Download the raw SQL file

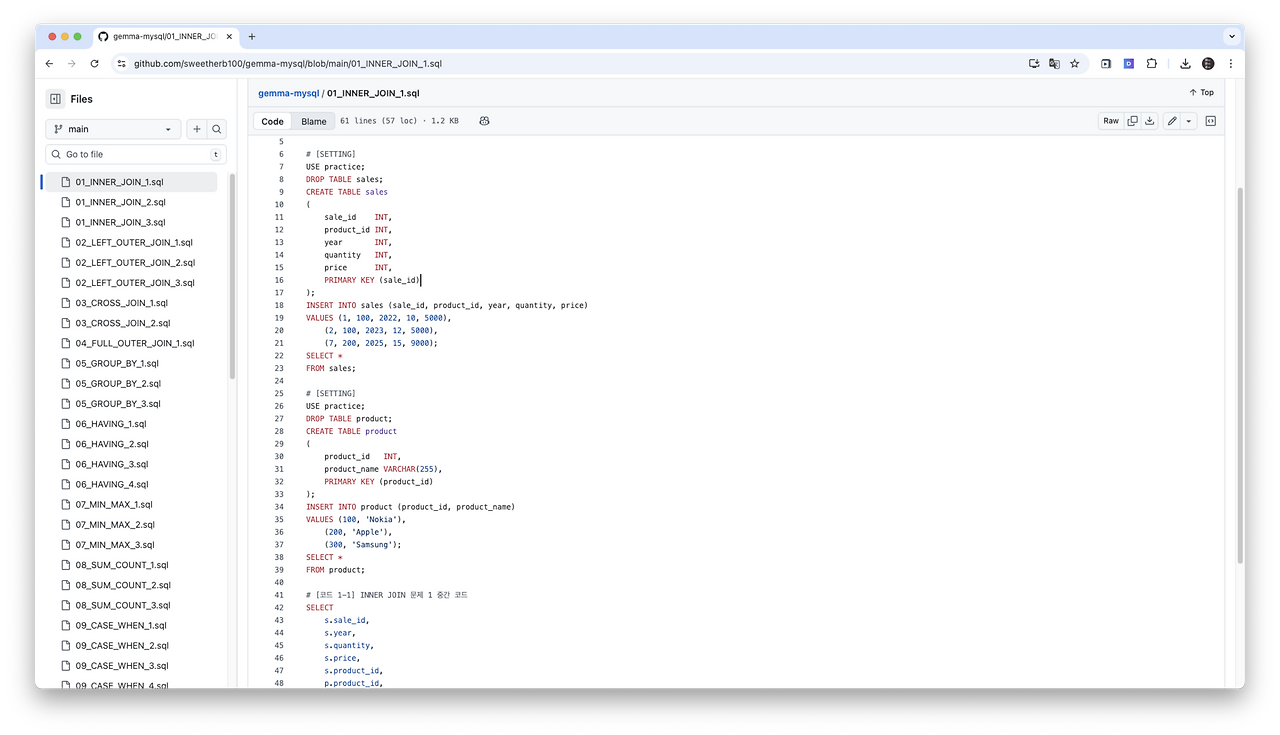(x=1150, y=121)
